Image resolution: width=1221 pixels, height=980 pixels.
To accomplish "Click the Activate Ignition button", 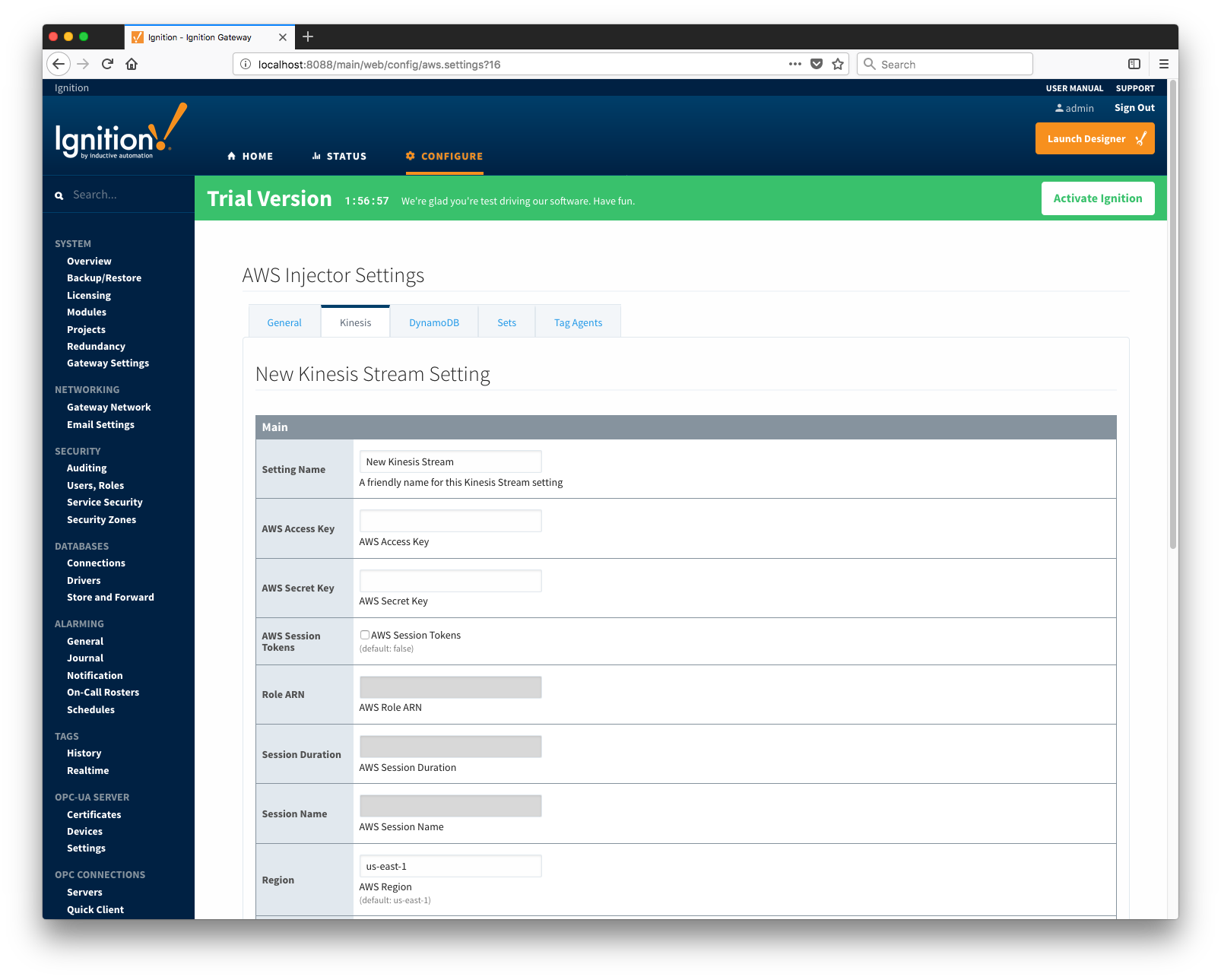I will (1097, 198).
